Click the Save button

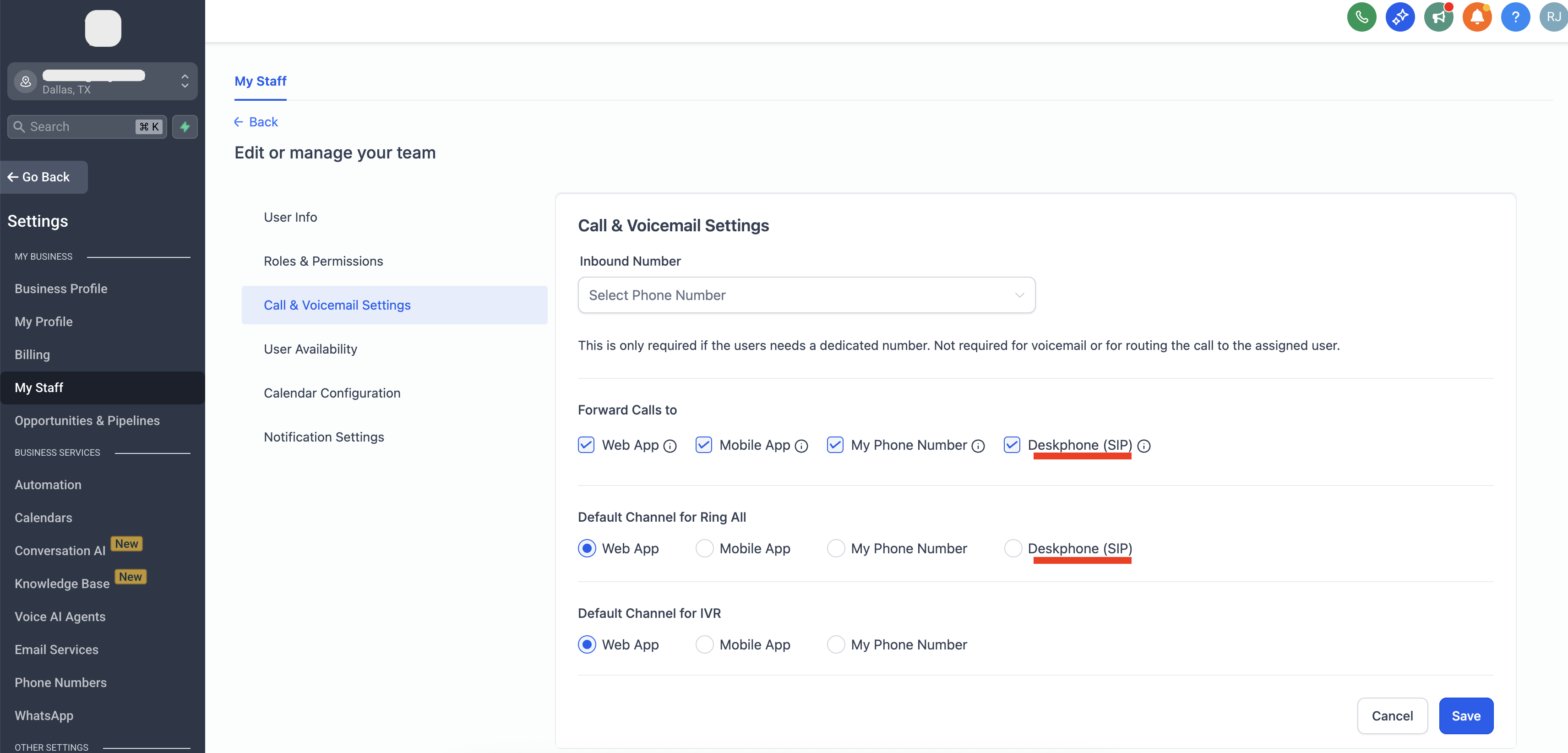coord(1465,716)
